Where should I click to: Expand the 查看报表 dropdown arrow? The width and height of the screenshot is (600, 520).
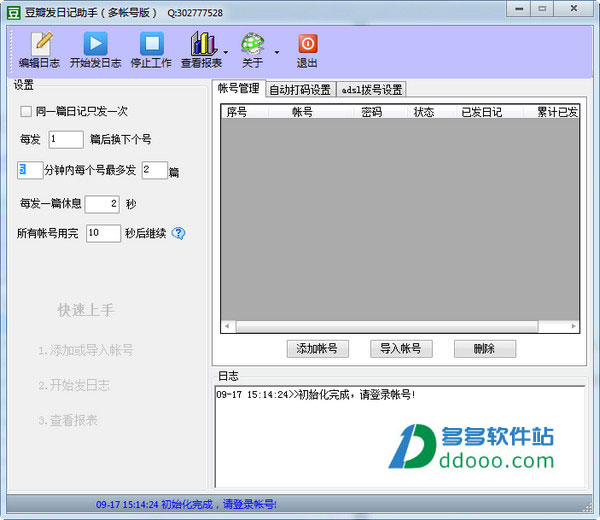click(226, 52)
